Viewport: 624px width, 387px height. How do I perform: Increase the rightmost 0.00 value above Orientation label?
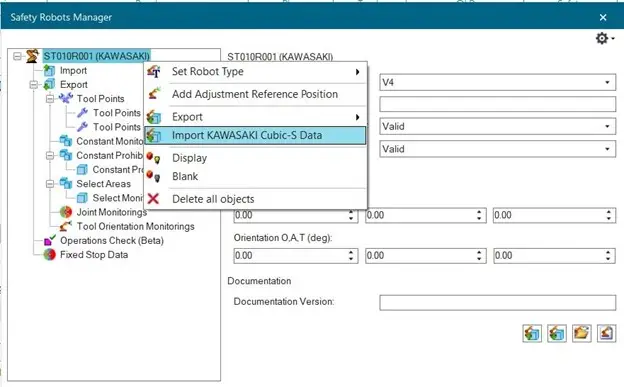[x=608, y=212]
